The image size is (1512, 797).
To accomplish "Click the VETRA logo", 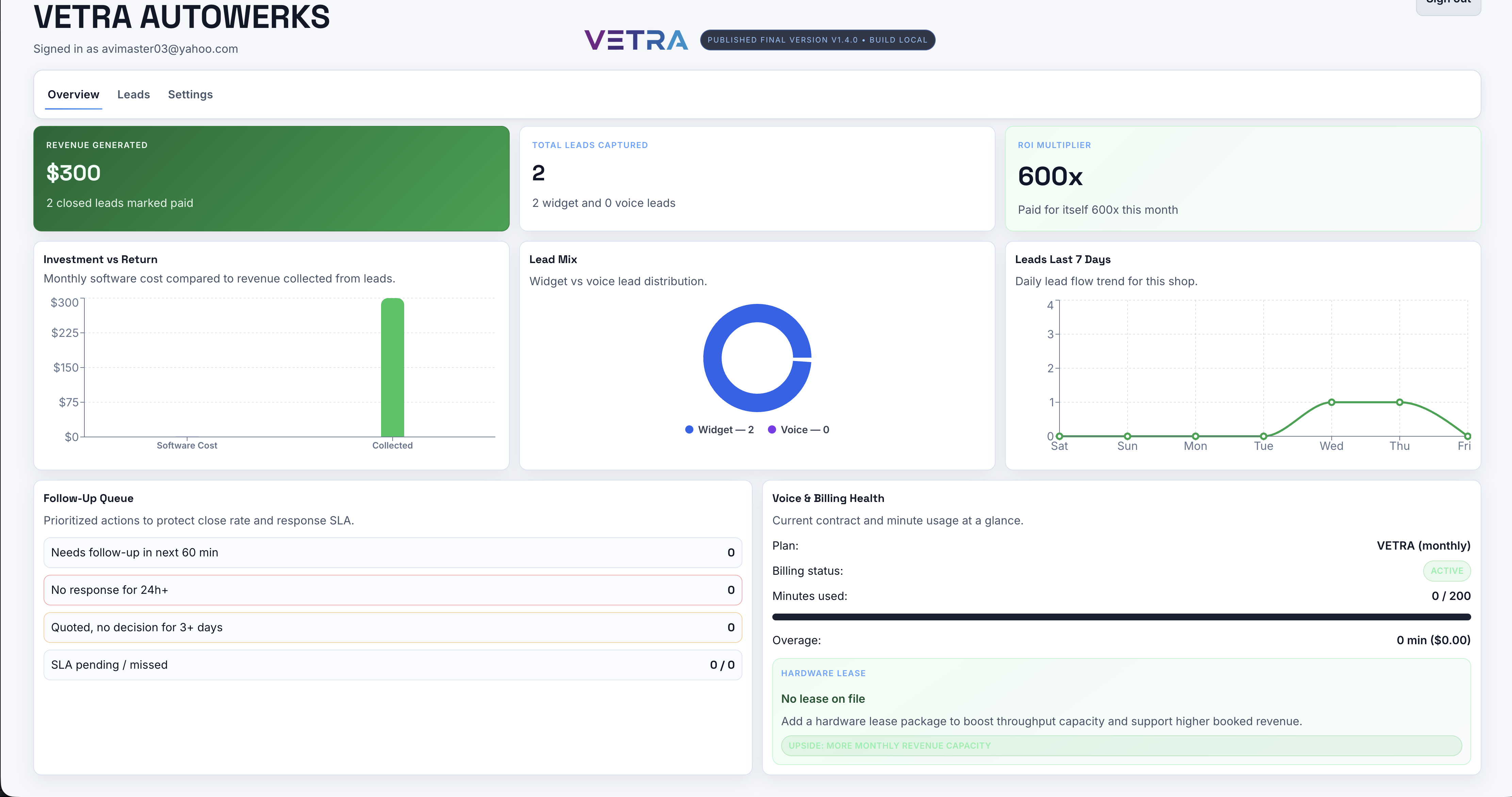I will (x=636, y=40).
